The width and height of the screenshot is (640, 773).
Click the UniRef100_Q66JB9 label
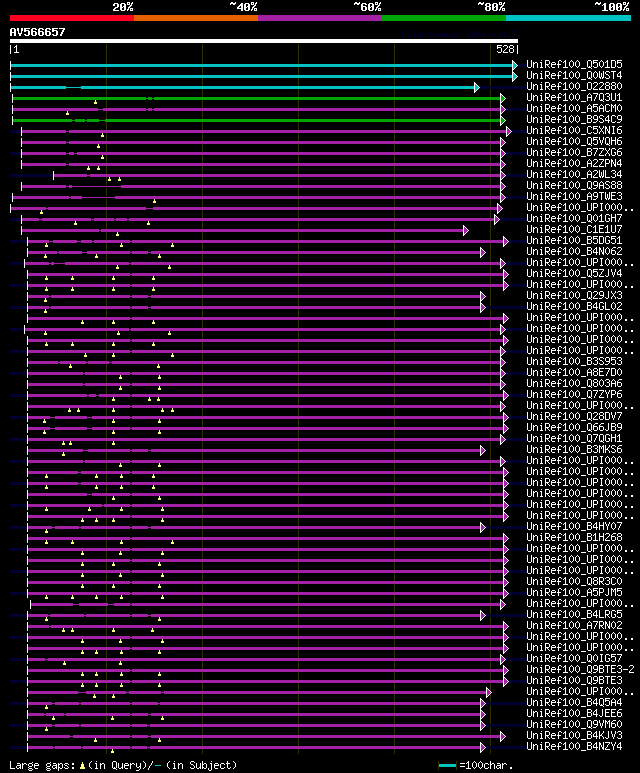[574, 427]
